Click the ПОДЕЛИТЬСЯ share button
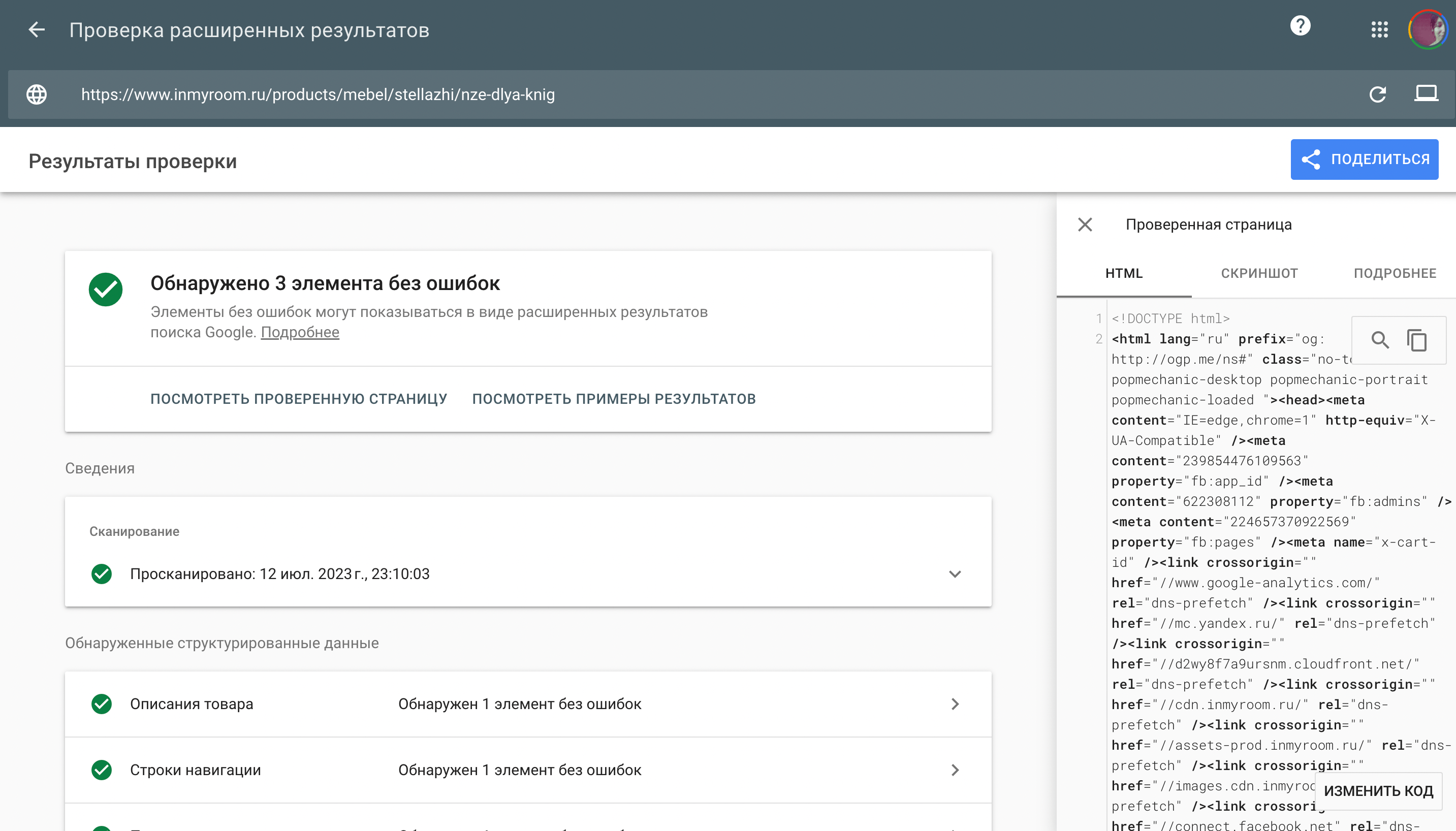This screenshot has width=1456, height=831. click(1364, 159)
